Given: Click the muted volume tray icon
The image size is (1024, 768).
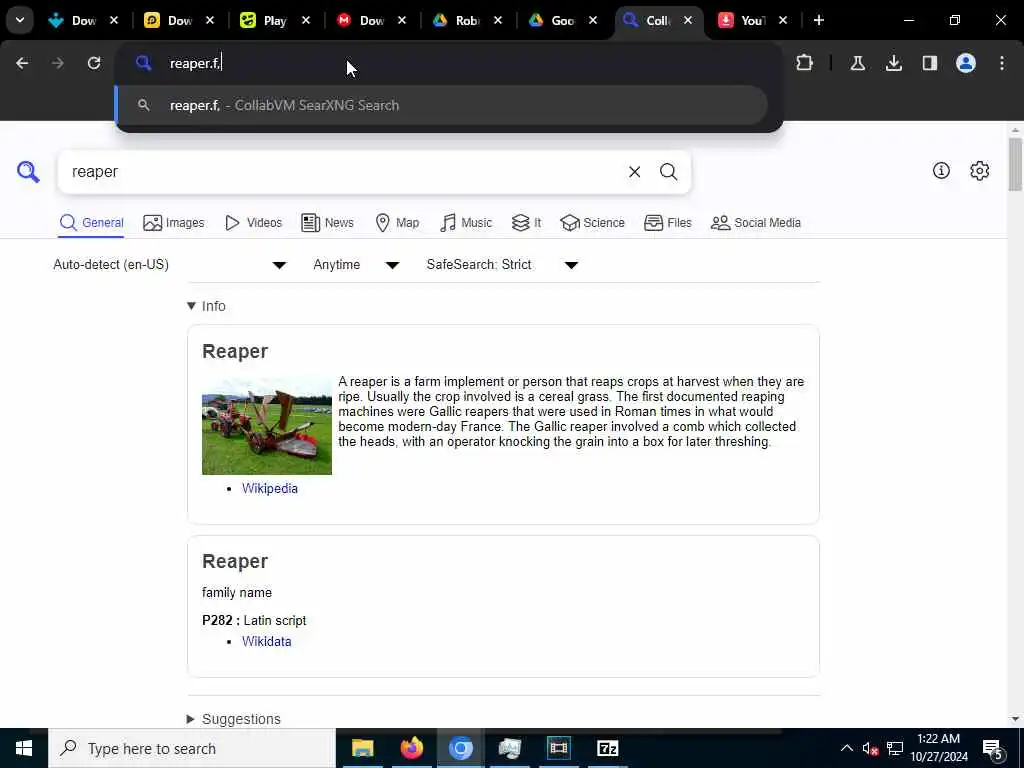Looking at the screenshot, I should (x=870, y=748).
